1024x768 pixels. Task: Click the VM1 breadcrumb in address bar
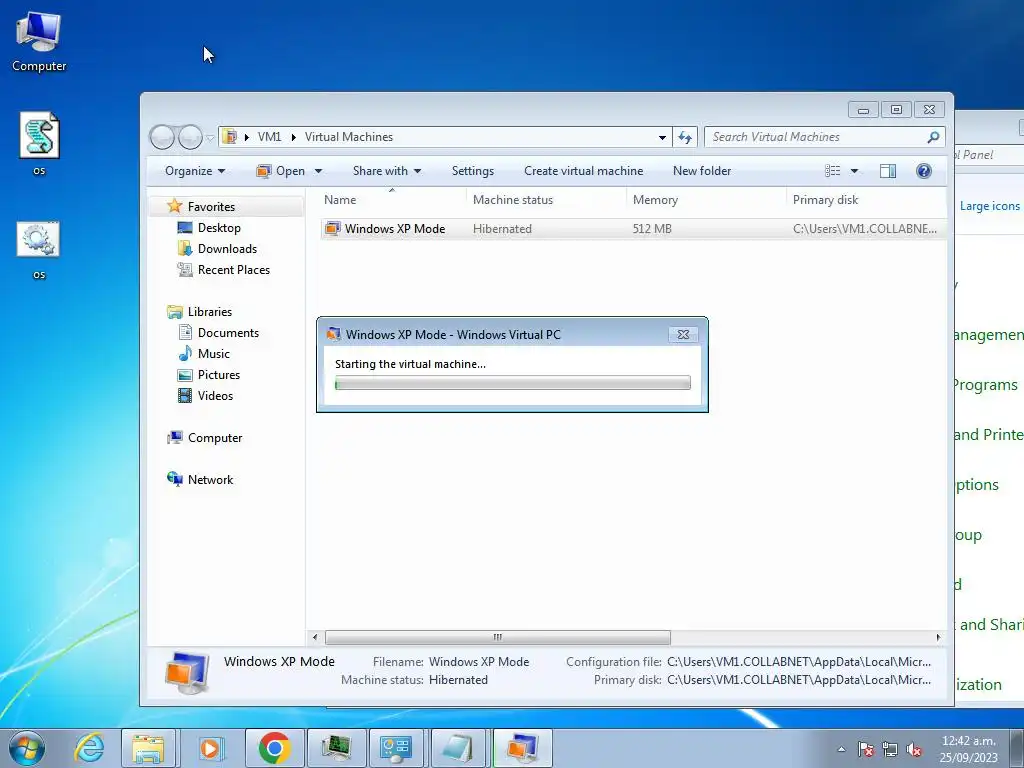[x=269, y=137]
